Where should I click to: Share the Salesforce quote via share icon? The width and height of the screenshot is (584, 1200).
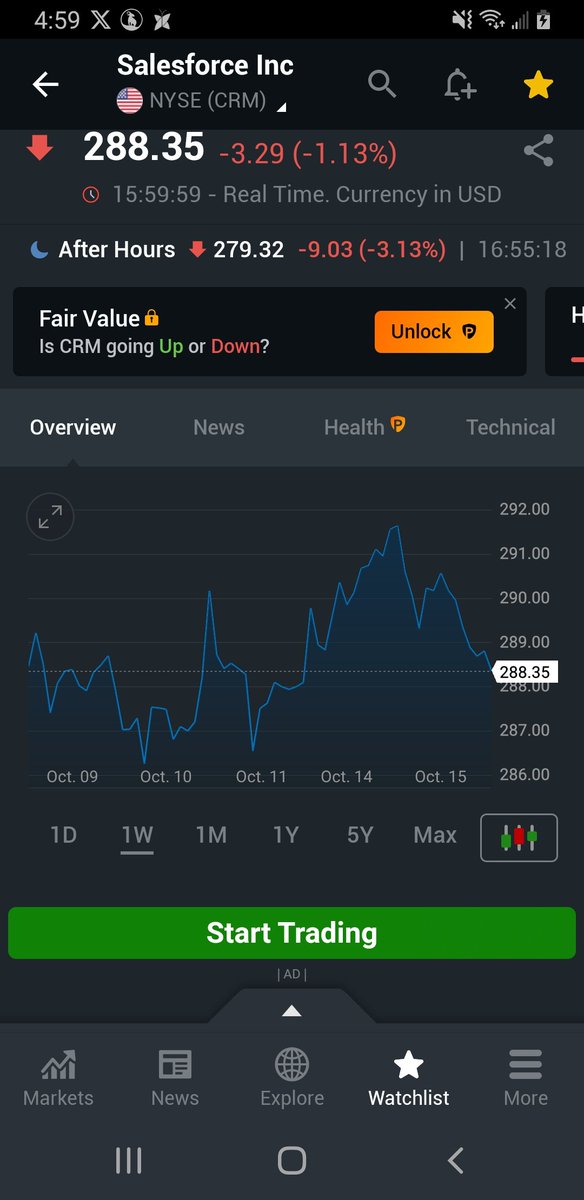coord(538,152)
